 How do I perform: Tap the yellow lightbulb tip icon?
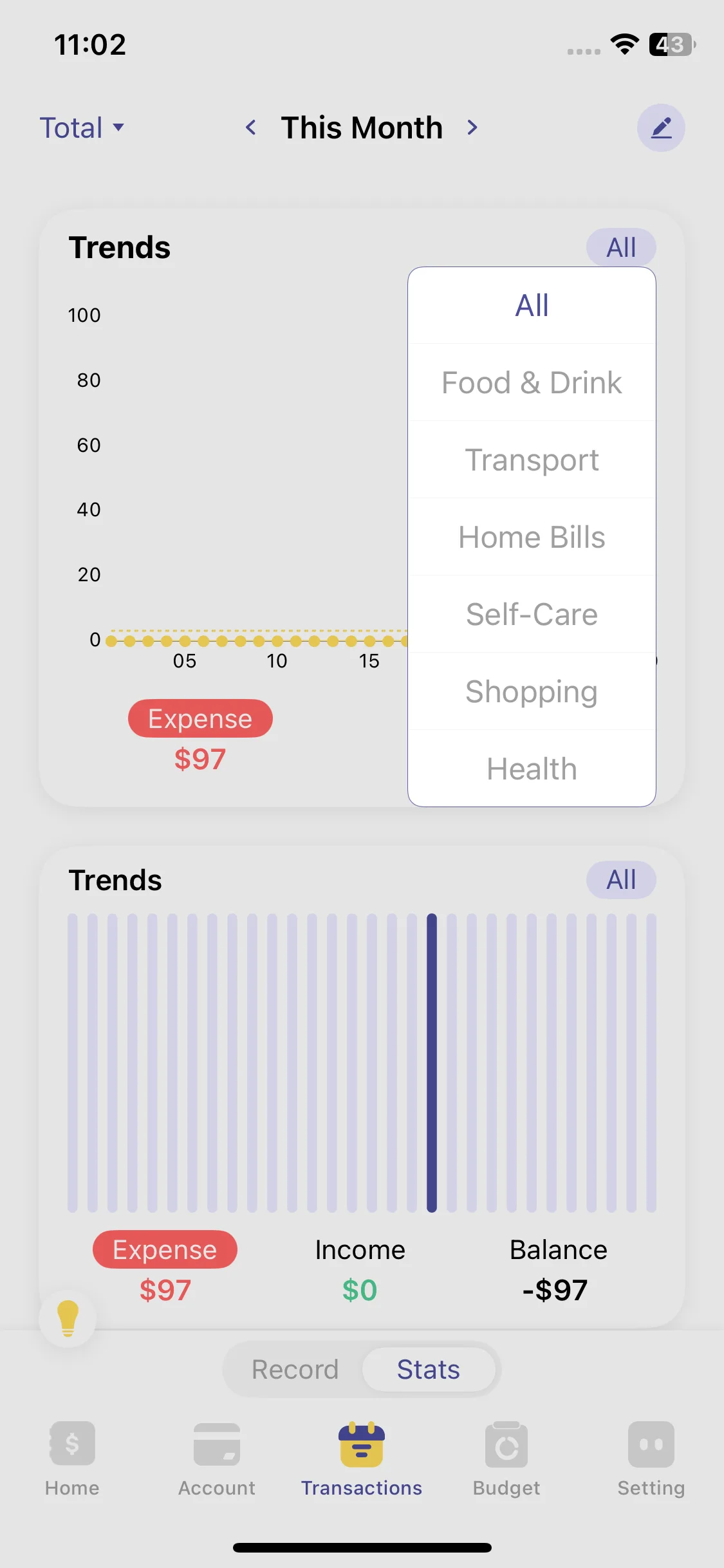(x=68, y=1318)
